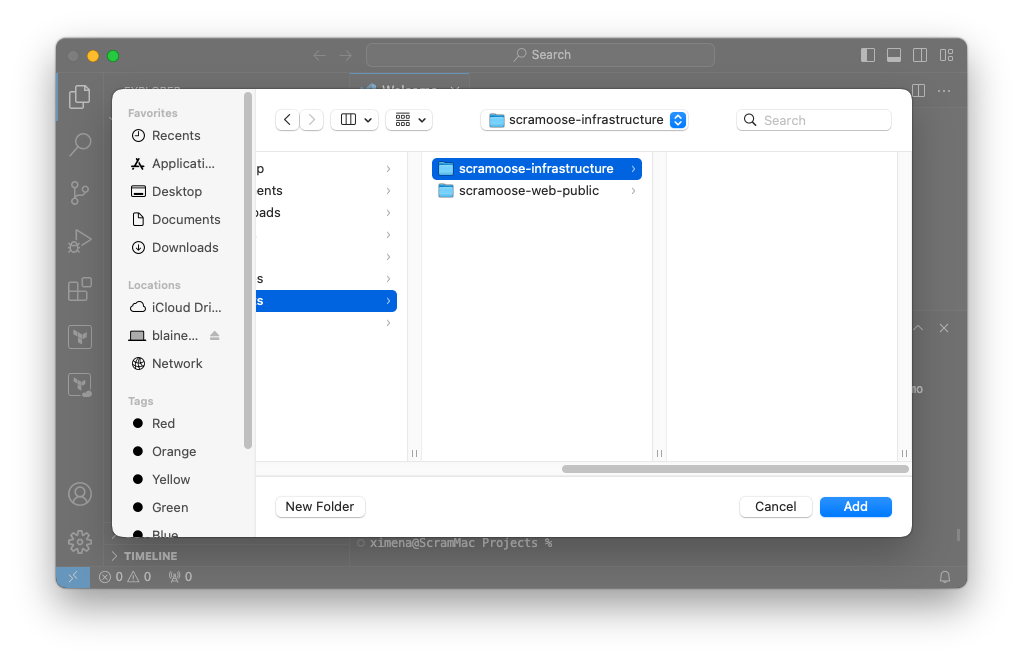Select the scramoose-infrastructure folder

pyautogui.click(x=536, y=169)
